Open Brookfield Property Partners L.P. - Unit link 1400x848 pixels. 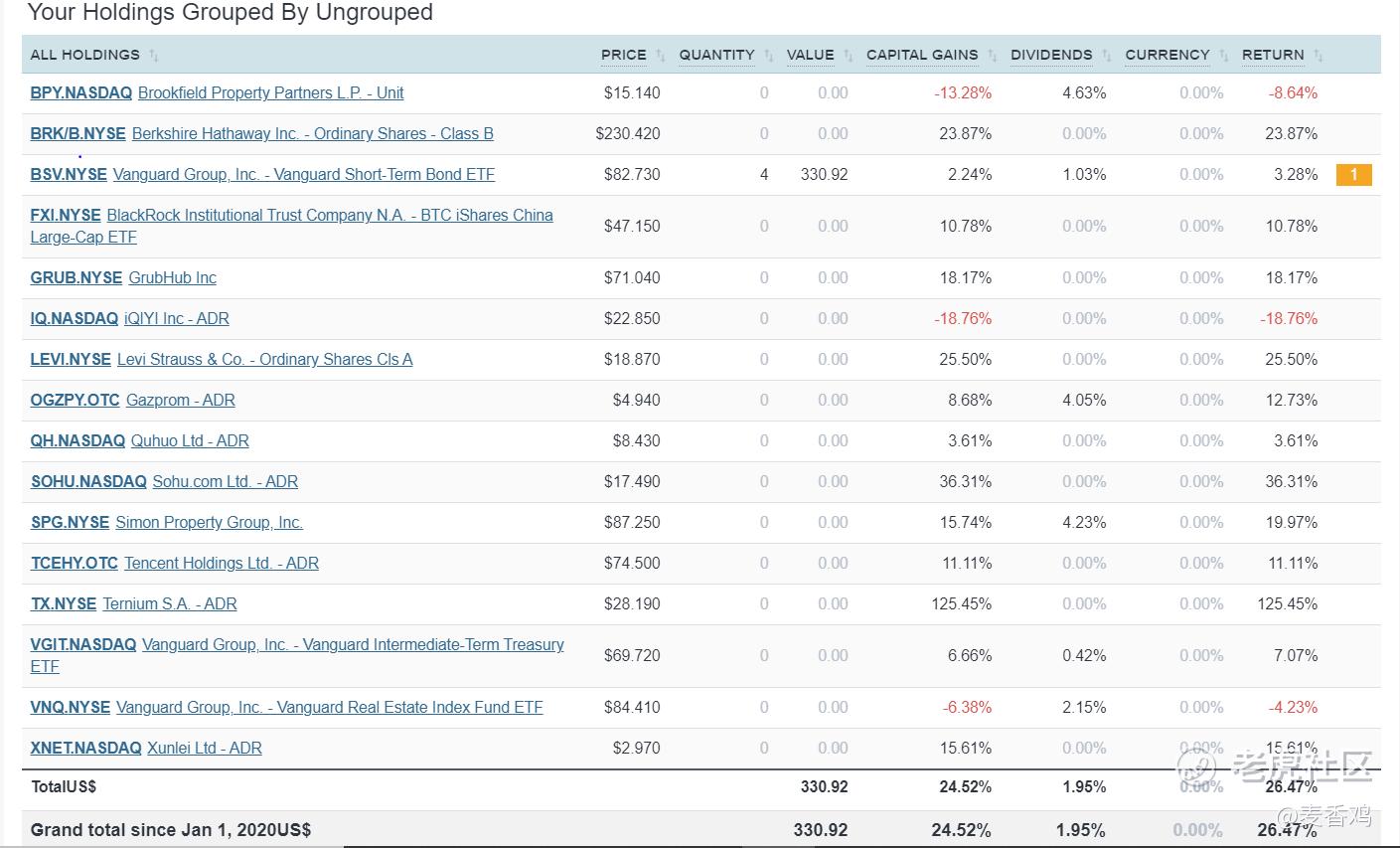coord(270,92)
